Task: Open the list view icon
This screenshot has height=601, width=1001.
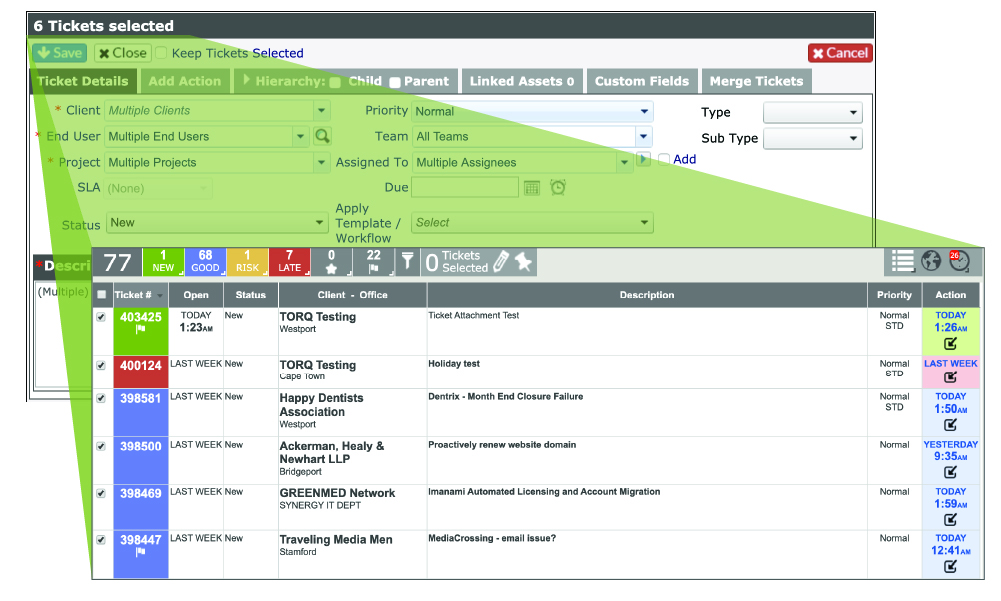Action: (903, 261)
